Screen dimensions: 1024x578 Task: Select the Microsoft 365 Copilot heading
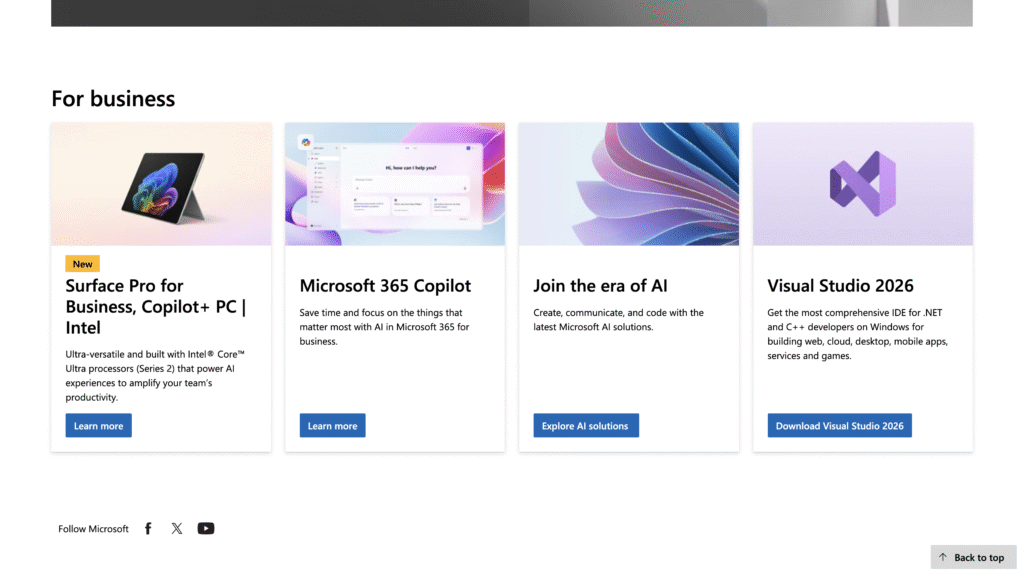click(x=385, y=286)
